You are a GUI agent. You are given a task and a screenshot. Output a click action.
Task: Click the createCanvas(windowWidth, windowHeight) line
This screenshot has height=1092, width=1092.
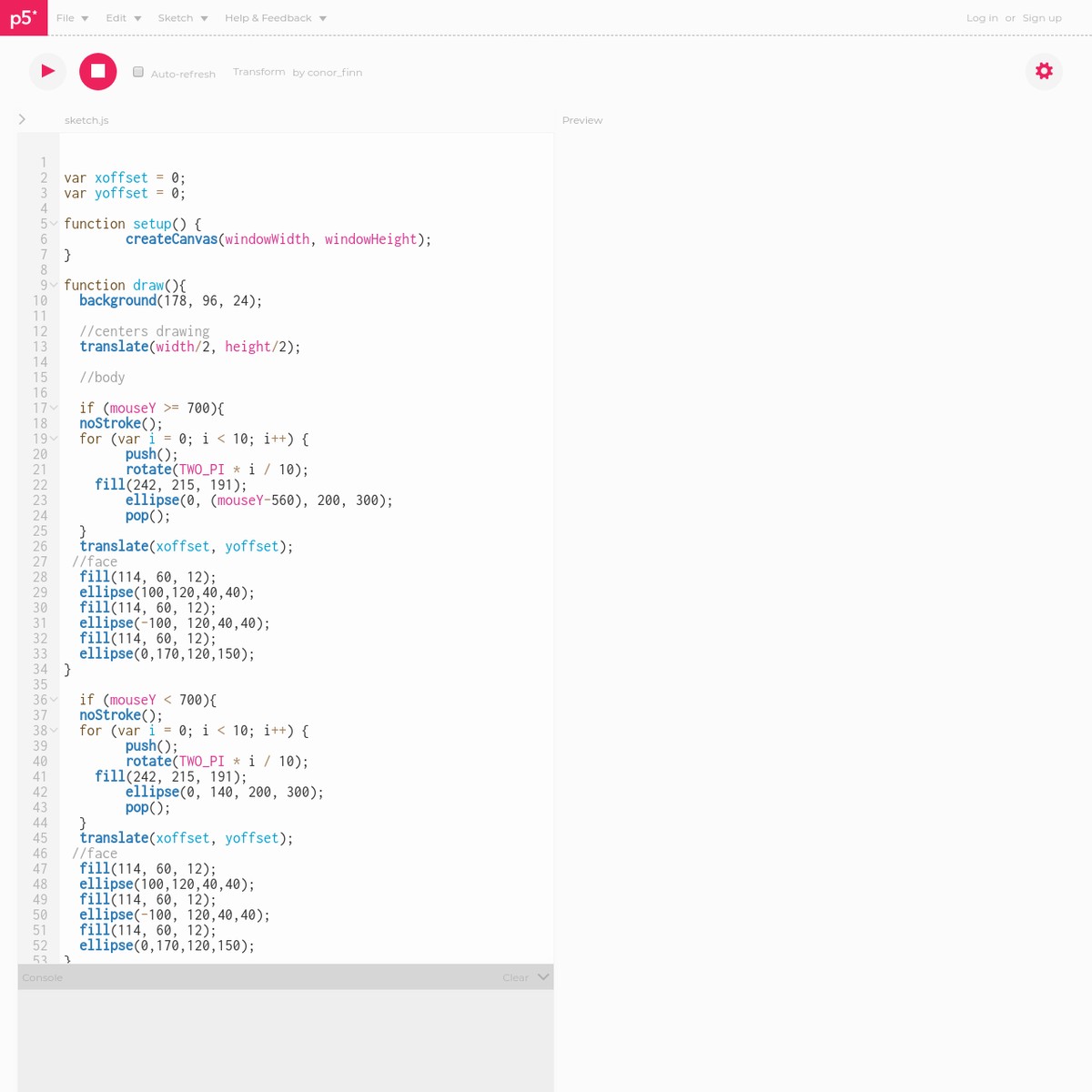(278, 239)
